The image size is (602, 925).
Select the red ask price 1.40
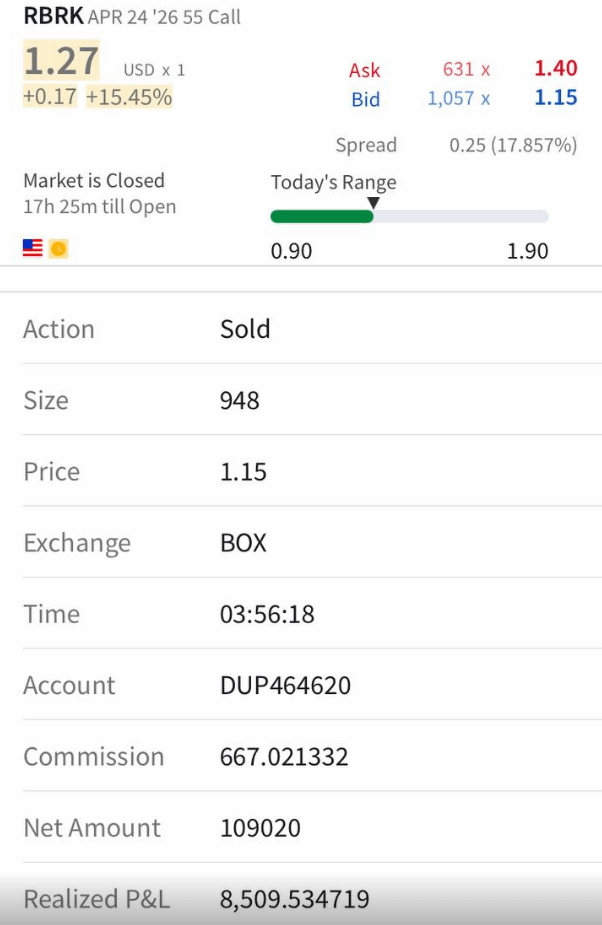click(x=556, y=69)
